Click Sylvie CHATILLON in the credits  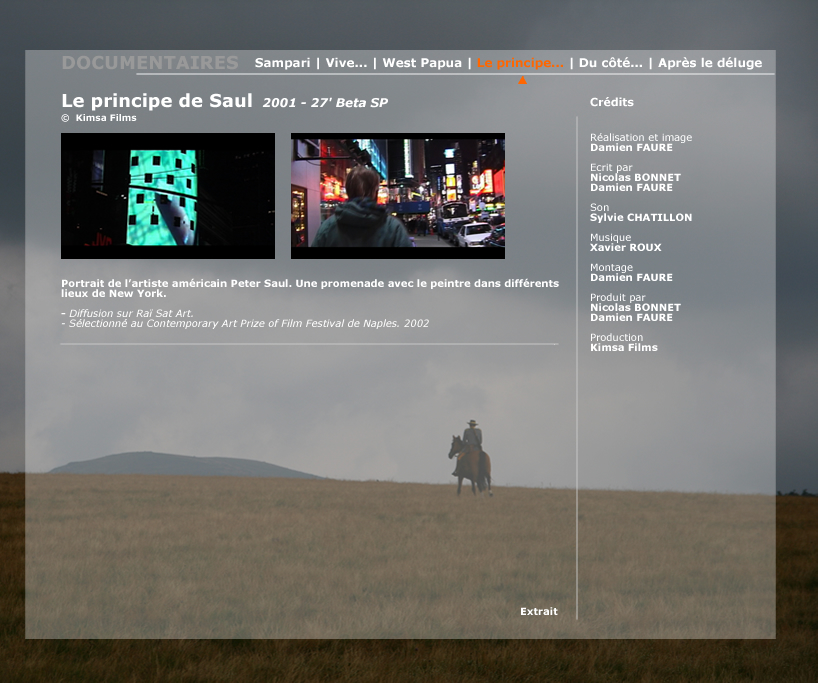point(640,217)
